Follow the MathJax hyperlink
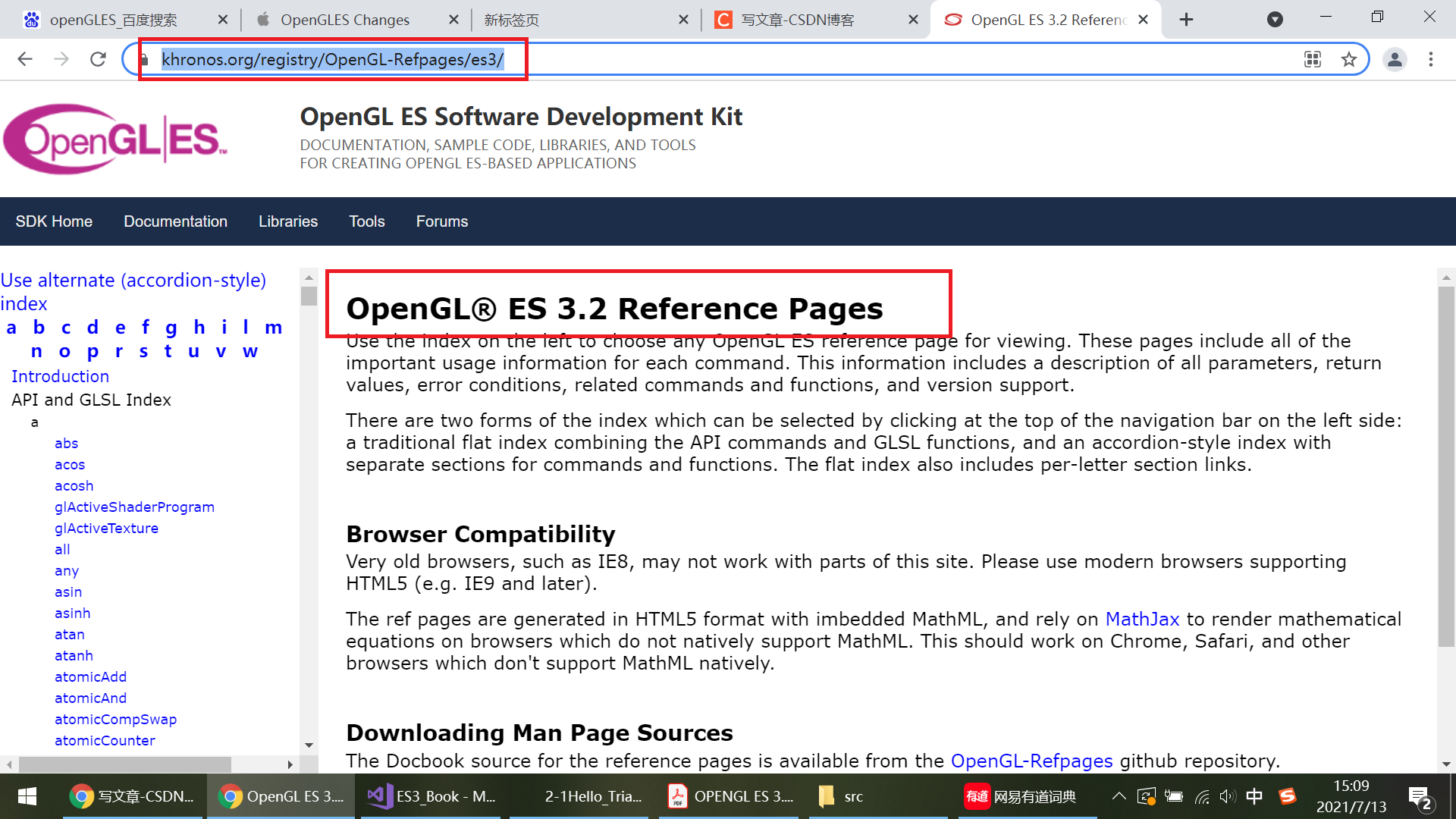Screen dimensions: 1456x819 click(1142, 619)
